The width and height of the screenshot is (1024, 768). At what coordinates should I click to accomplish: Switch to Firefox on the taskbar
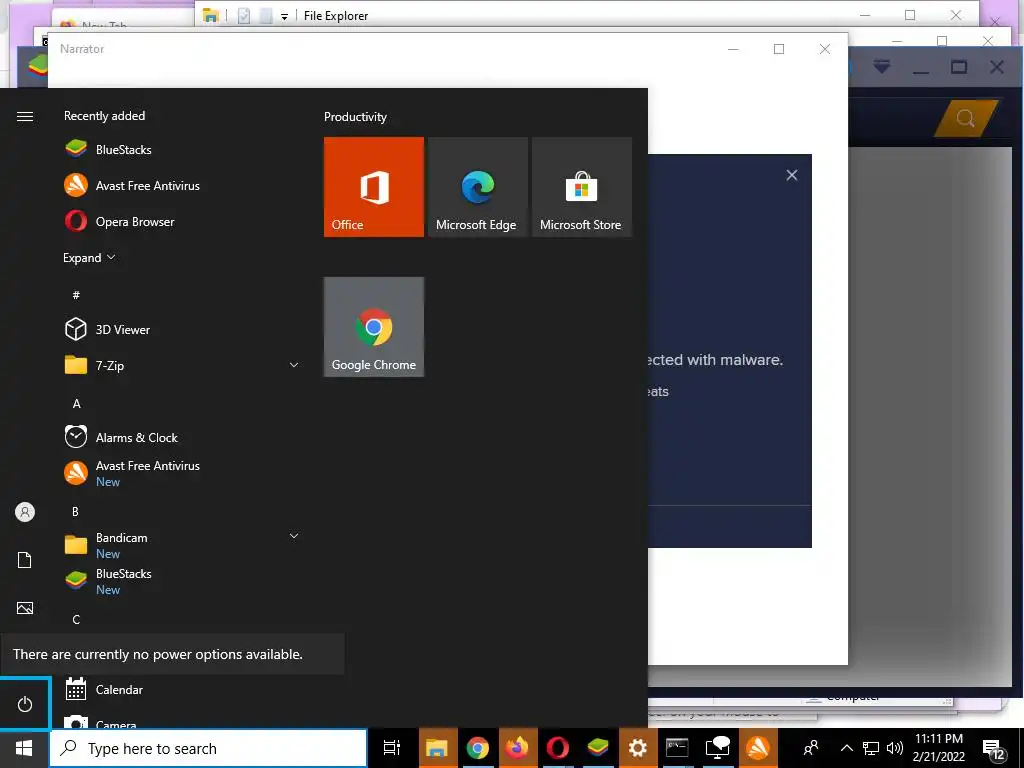(x=517, y=748)
